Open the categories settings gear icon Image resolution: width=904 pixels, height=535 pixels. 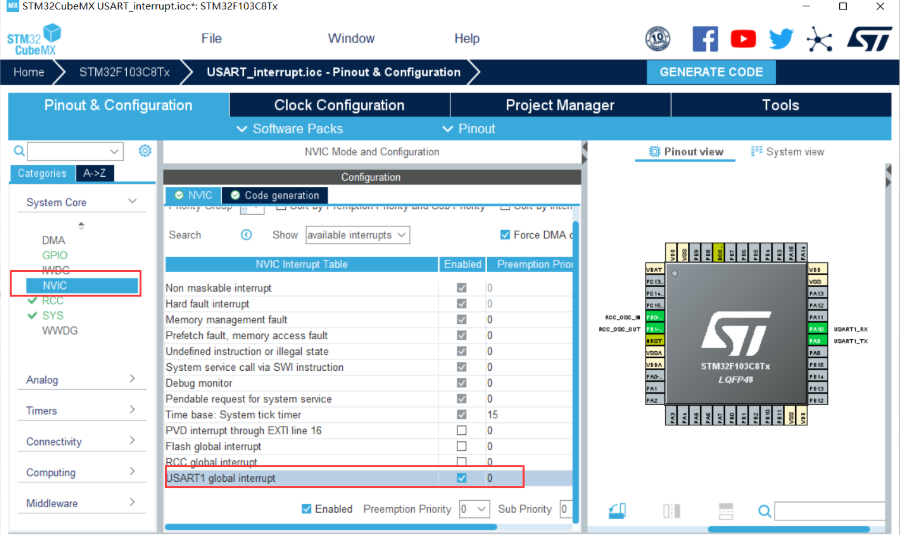[x=145, y=151]
